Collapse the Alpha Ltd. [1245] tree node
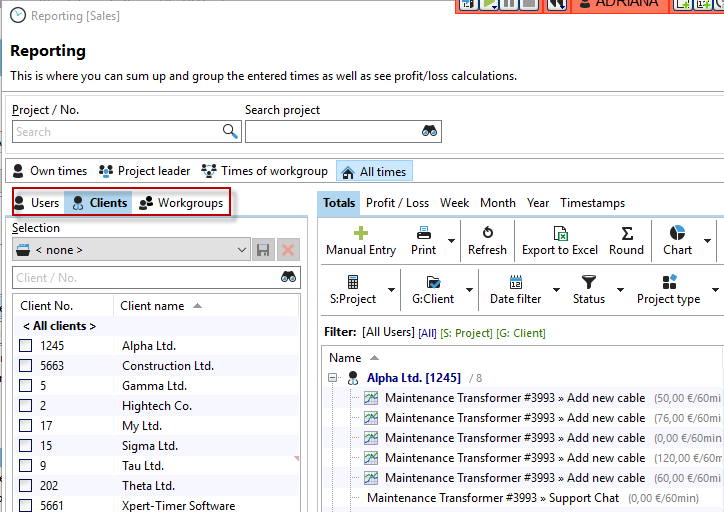This screenshot has height=512, width=724. [333, 378]
